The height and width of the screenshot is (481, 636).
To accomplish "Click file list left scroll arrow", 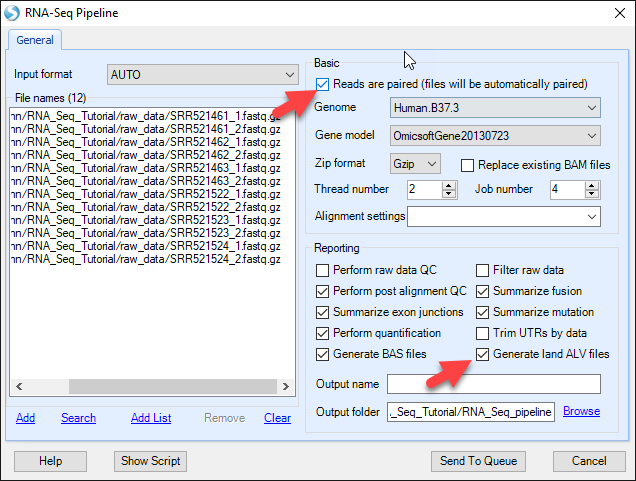I will tap(19, 386).
